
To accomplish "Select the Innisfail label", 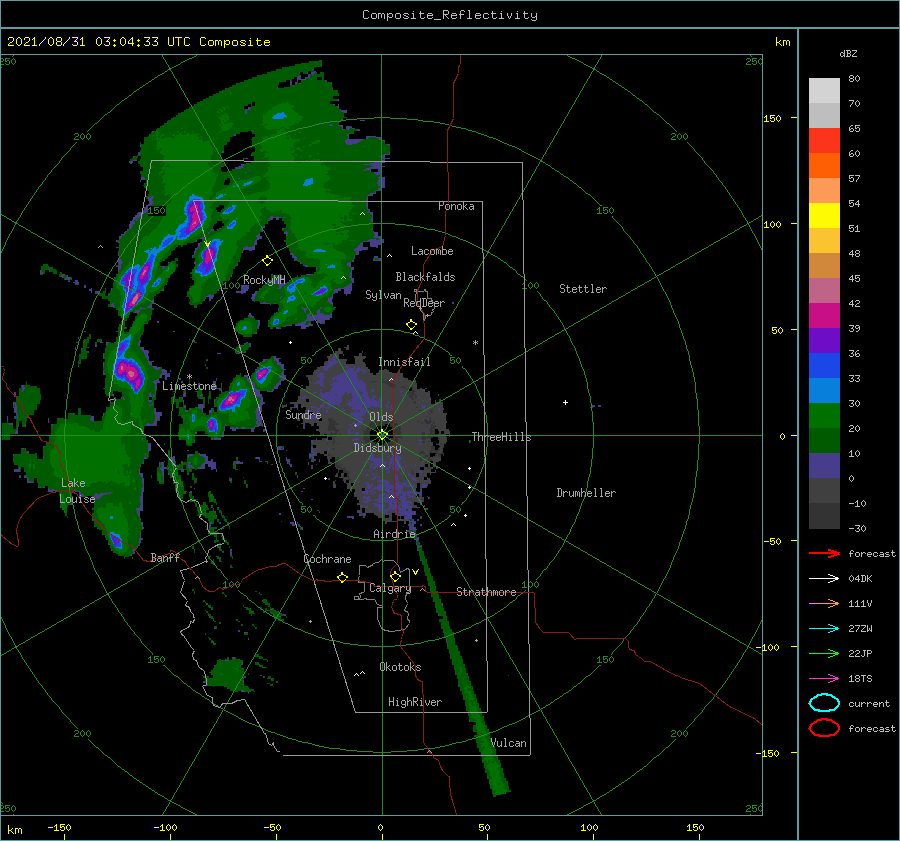I will pos(404,362).
